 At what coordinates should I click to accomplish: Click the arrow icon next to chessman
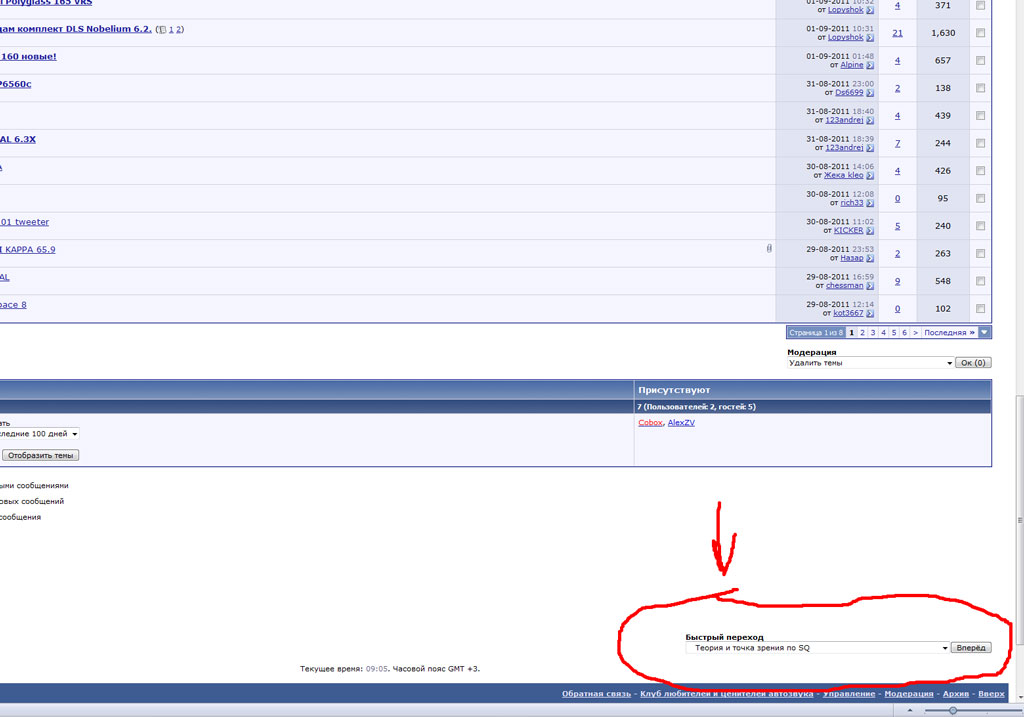870,286
